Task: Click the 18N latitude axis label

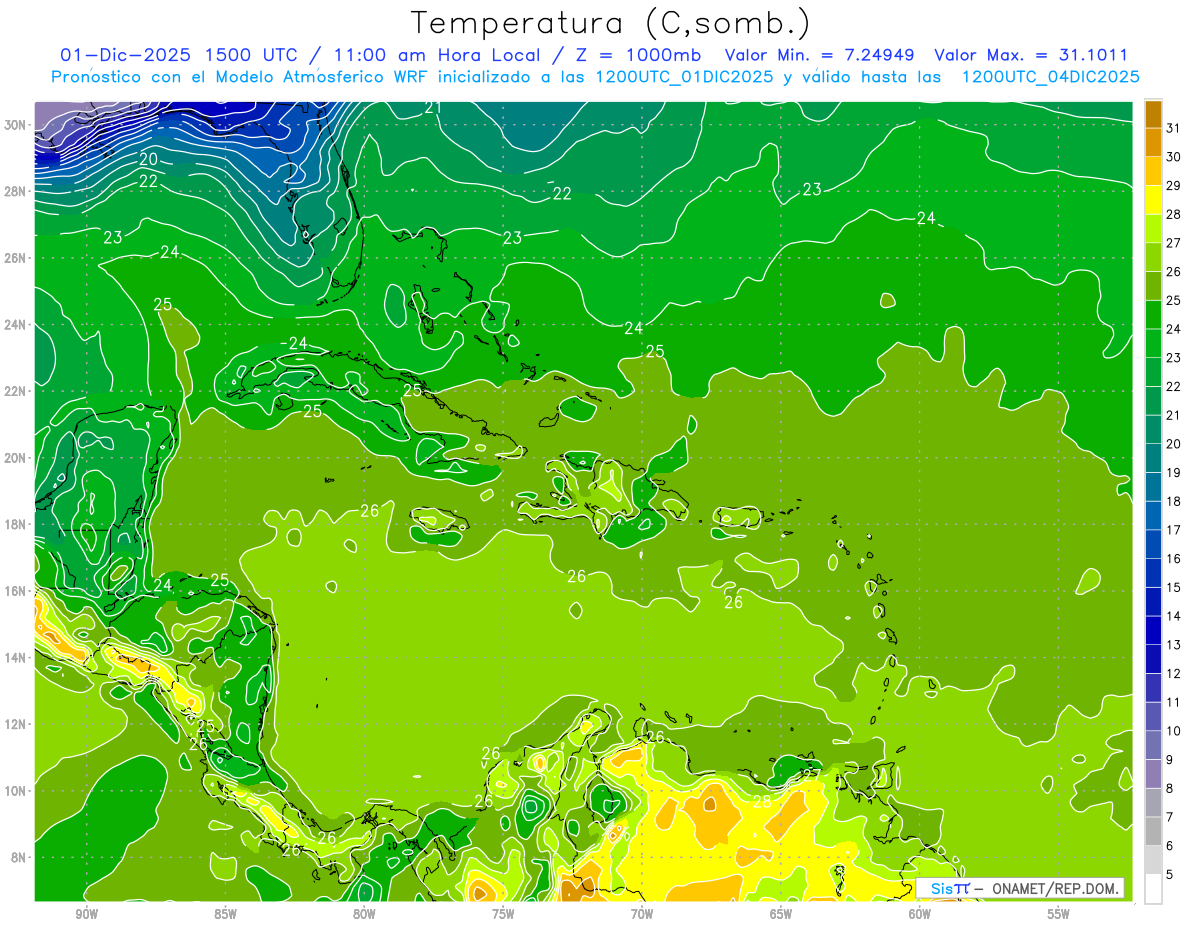Action: click(x=16, y=524)
